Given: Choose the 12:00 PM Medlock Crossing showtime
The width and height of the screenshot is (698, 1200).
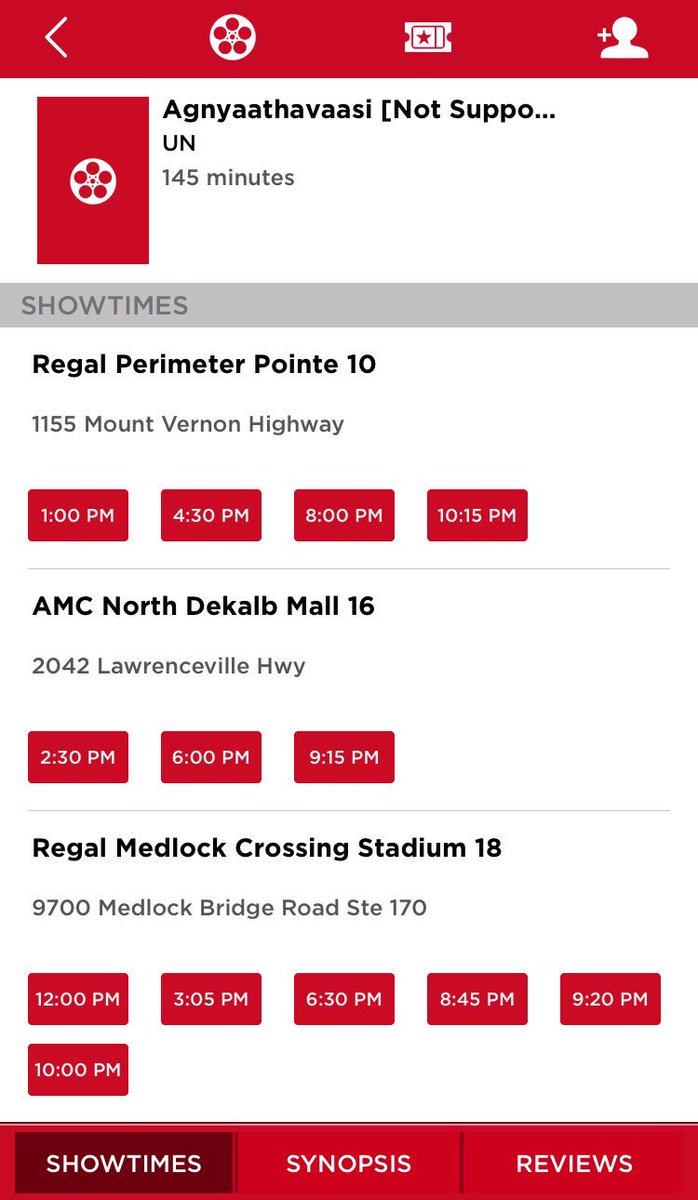Looking at the screenshot, I should pyautogui.click(x=78, y=999).
